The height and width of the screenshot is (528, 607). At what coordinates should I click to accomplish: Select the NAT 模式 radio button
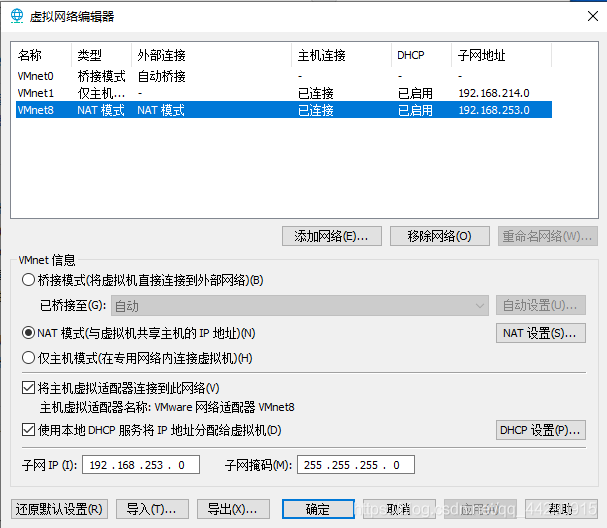[28, 333]
